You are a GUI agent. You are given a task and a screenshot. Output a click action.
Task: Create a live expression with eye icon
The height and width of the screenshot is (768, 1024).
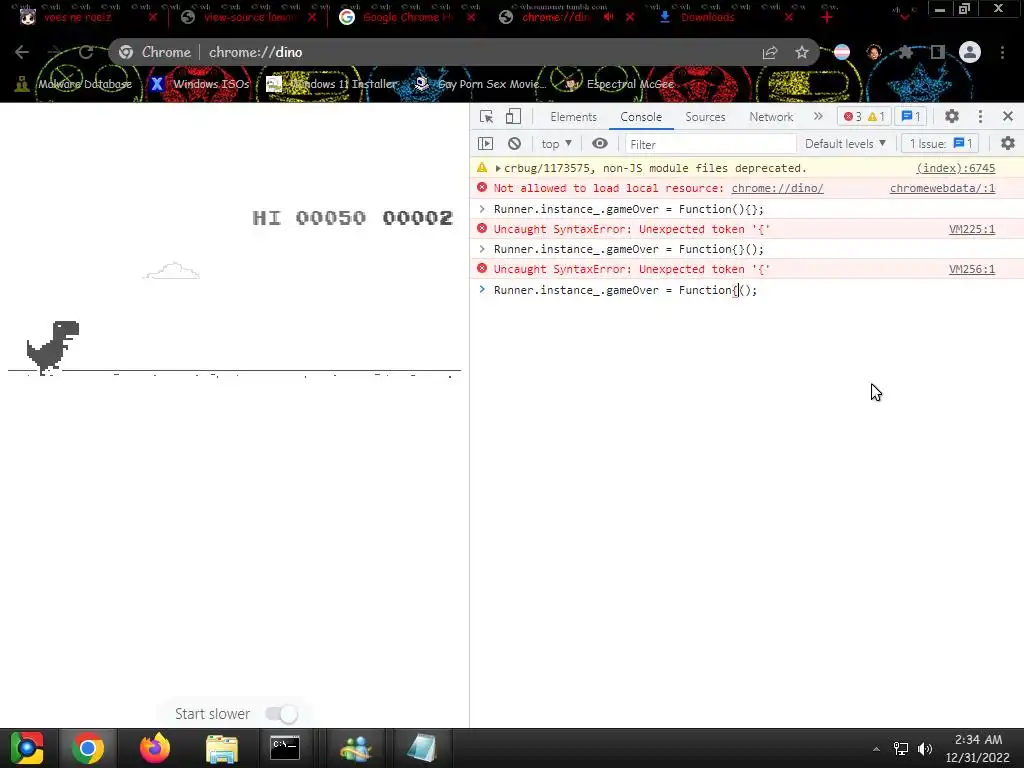(600, 144)
